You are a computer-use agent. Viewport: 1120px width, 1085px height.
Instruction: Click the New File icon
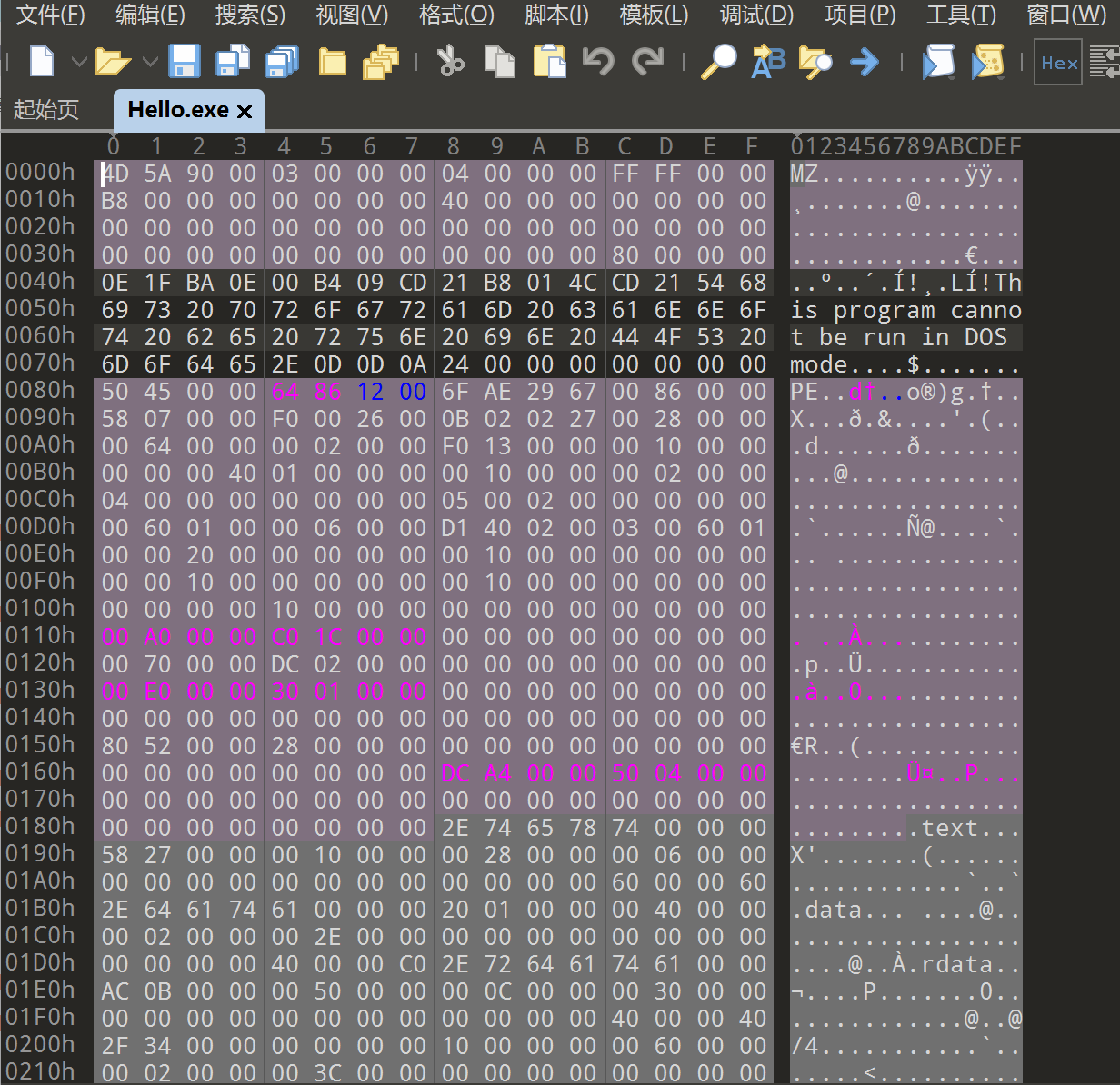coord(42,62)
